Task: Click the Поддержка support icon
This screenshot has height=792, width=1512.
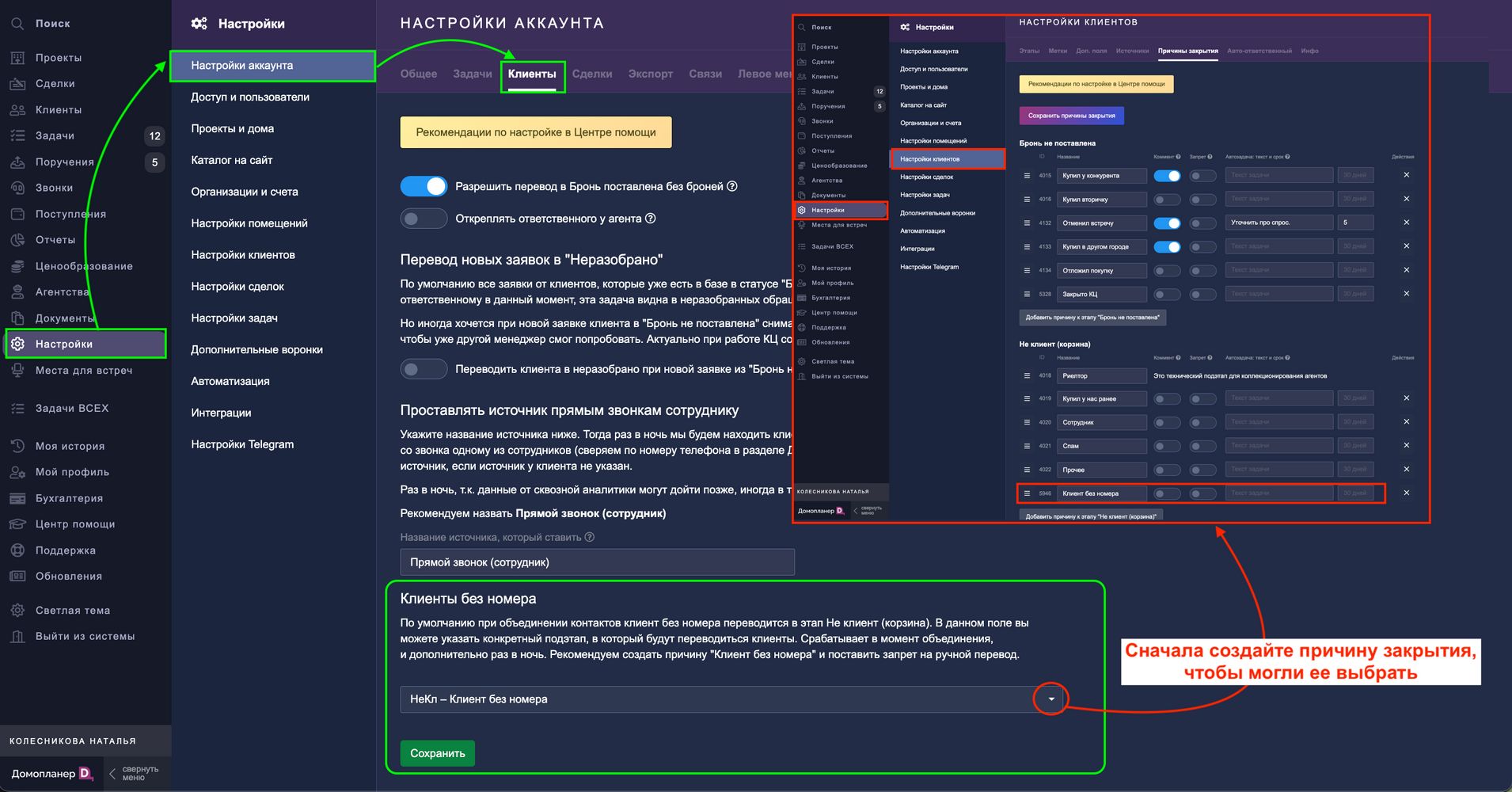Action: point(17,550)
